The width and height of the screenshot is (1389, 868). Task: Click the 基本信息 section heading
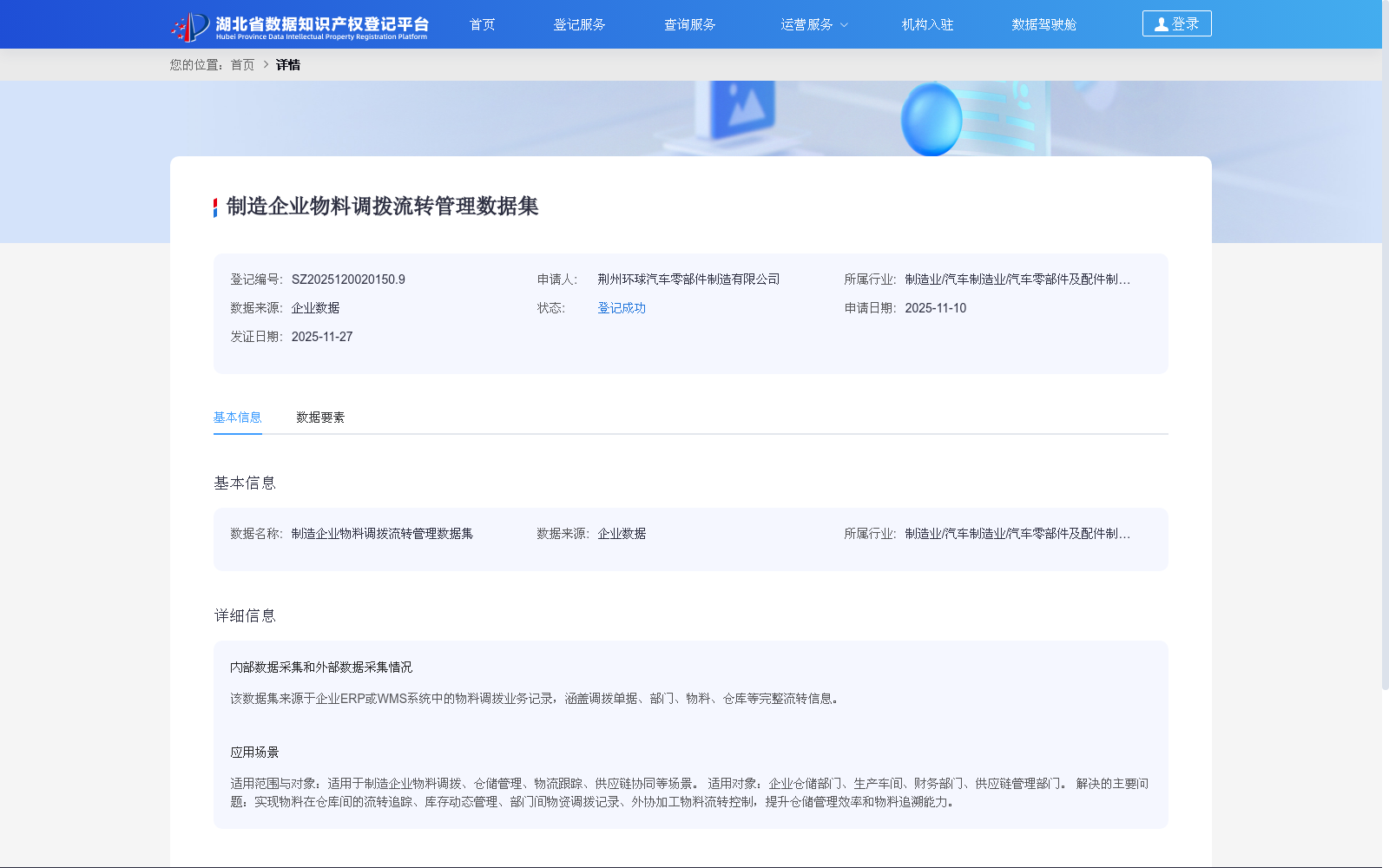pos(245,483)
